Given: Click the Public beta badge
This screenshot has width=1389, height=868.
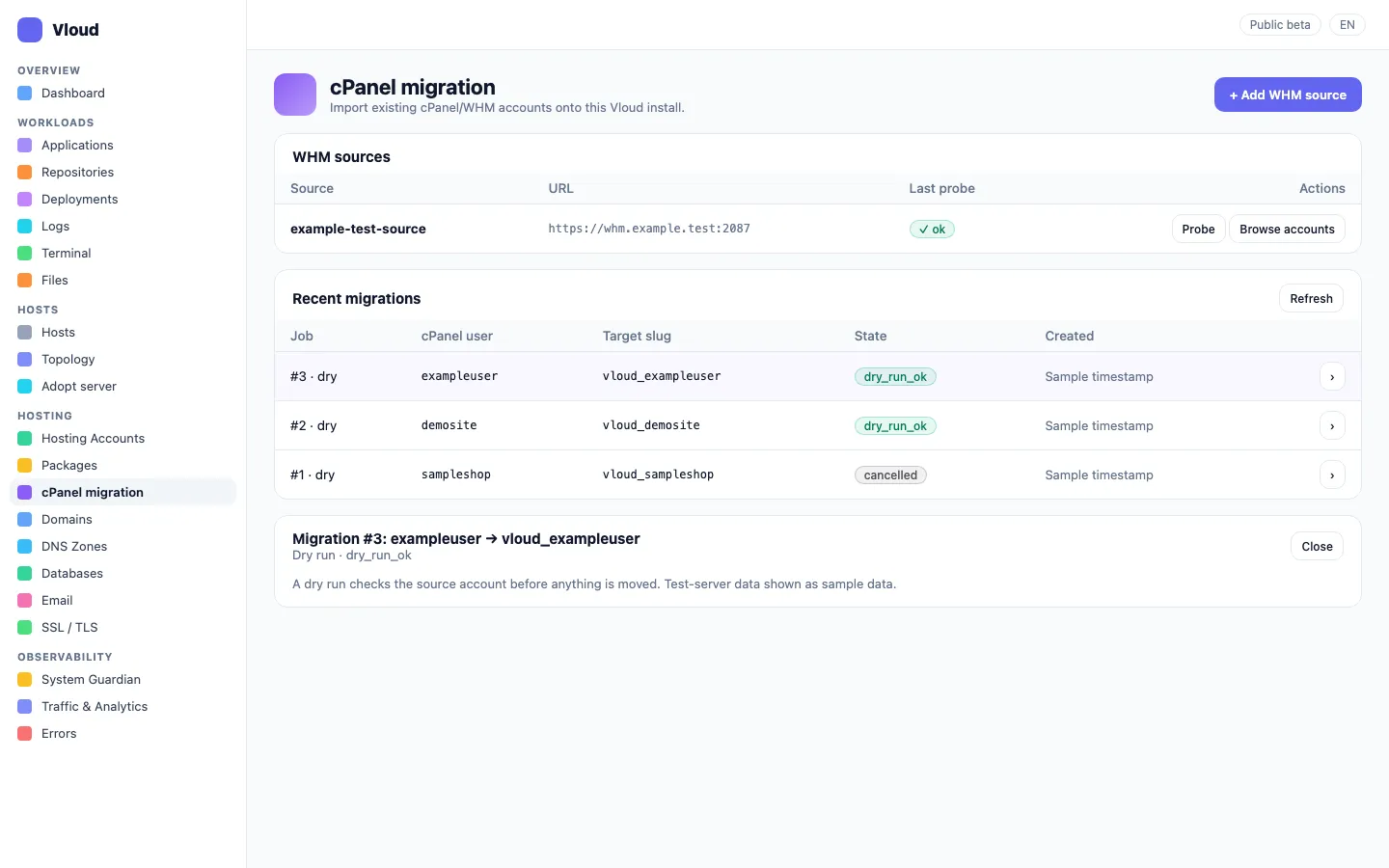Looking at the screenshot, I should pyautogui.click(x=1280, y=25).
